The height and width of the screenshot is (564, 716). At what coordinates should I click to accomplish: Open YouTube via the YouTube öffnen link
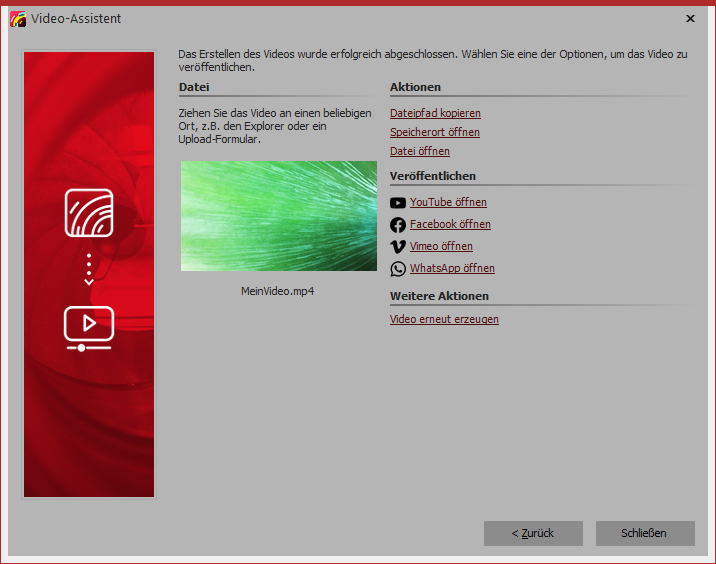pos(448,202)
